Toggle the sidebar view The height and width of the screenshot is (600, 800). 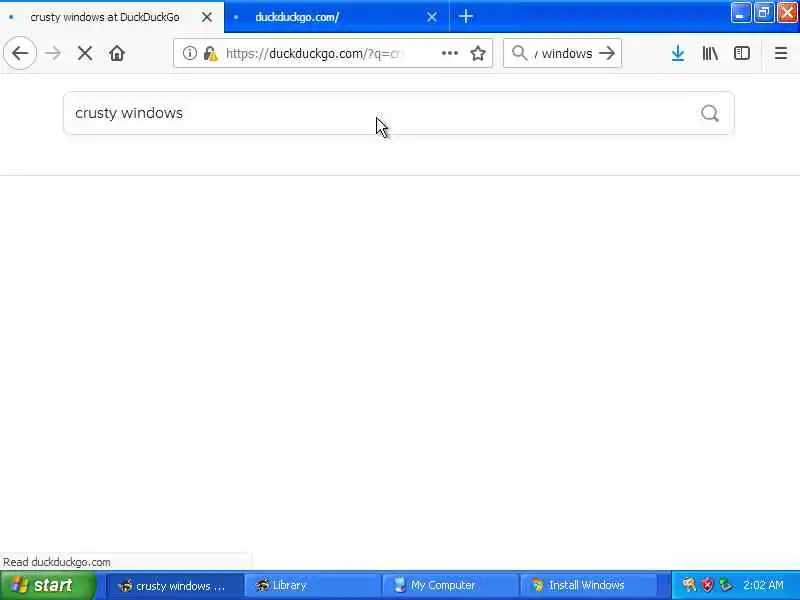(741, 53)
